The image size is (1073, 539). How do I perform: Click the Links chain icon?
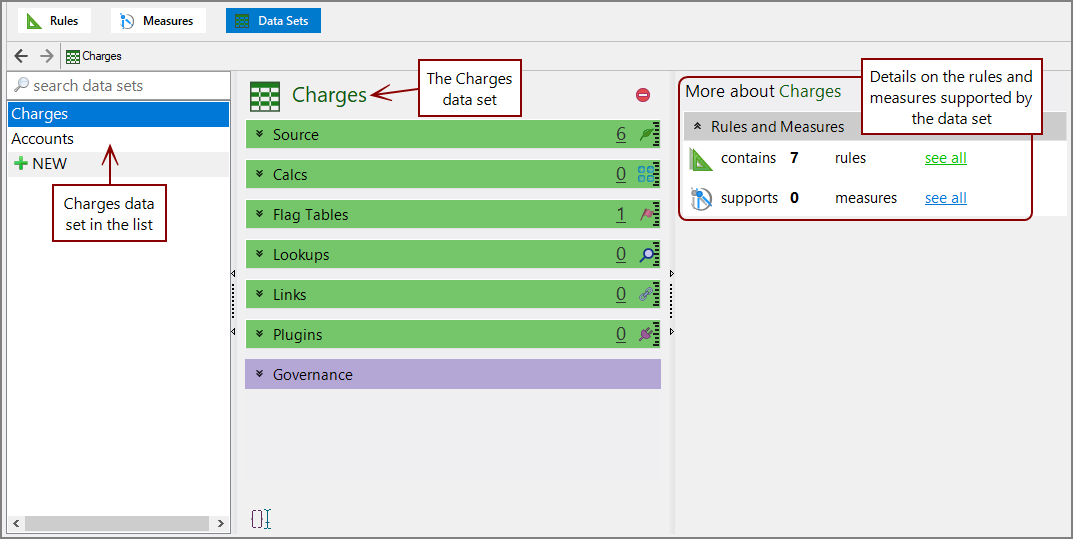[x=648, y=295]
